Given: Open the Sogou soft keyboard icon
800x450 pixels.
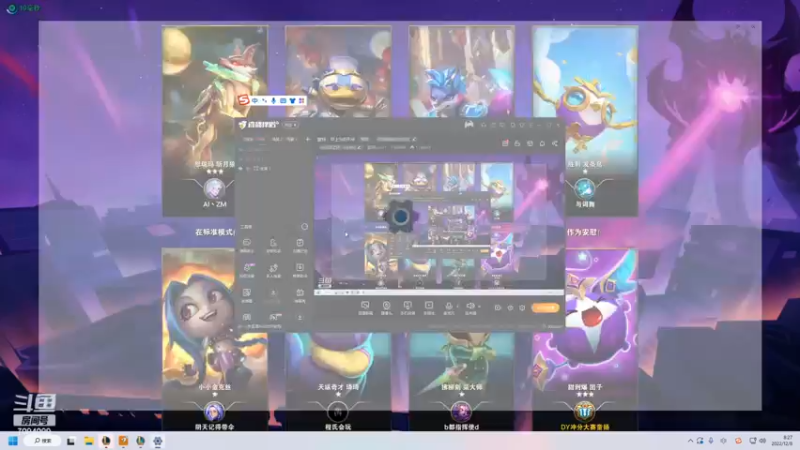Looking at the screenshot, I should tap(283, 101).
